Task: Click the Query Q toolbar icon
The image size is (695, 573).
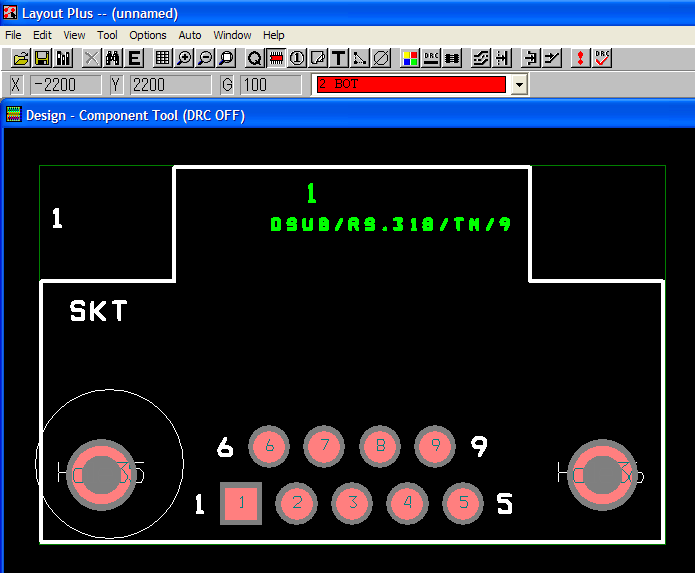Action: 254,58
